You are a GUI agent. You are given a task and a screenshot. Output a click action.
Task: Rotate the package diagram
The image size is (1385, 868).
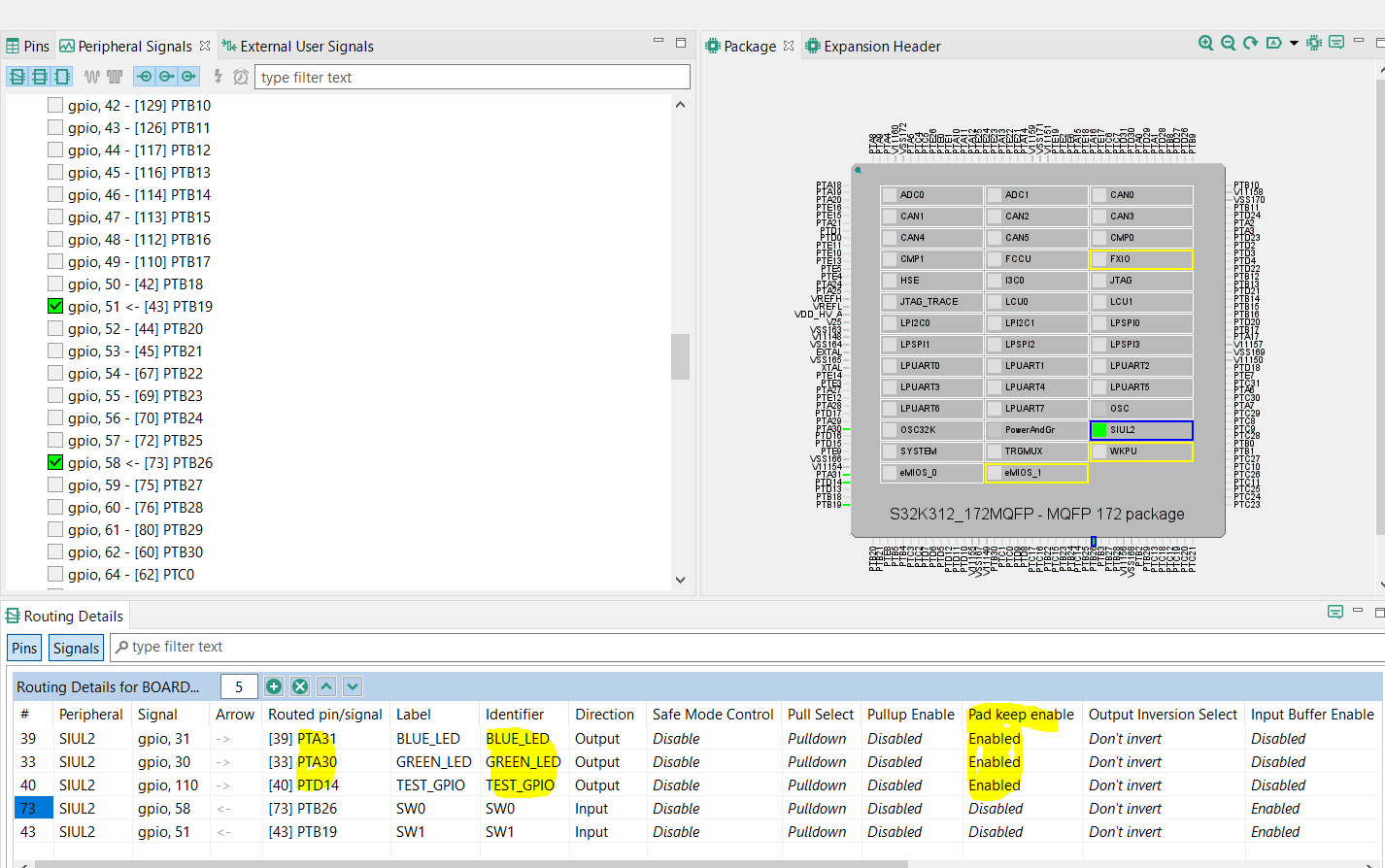1250,43
